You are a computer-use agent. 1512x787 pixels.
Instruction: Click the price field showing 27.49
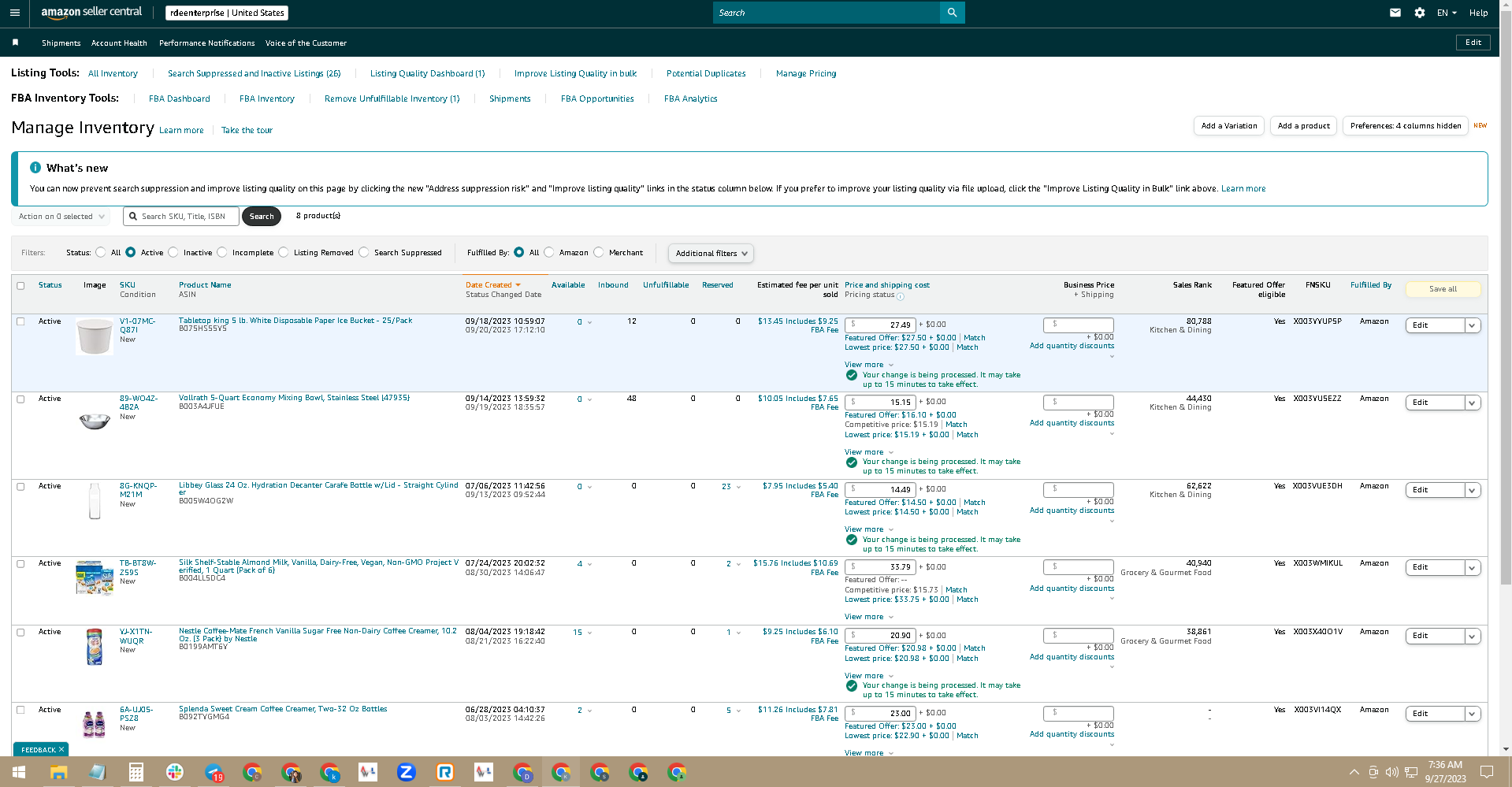pyautogui.click(x=880, y=325)
